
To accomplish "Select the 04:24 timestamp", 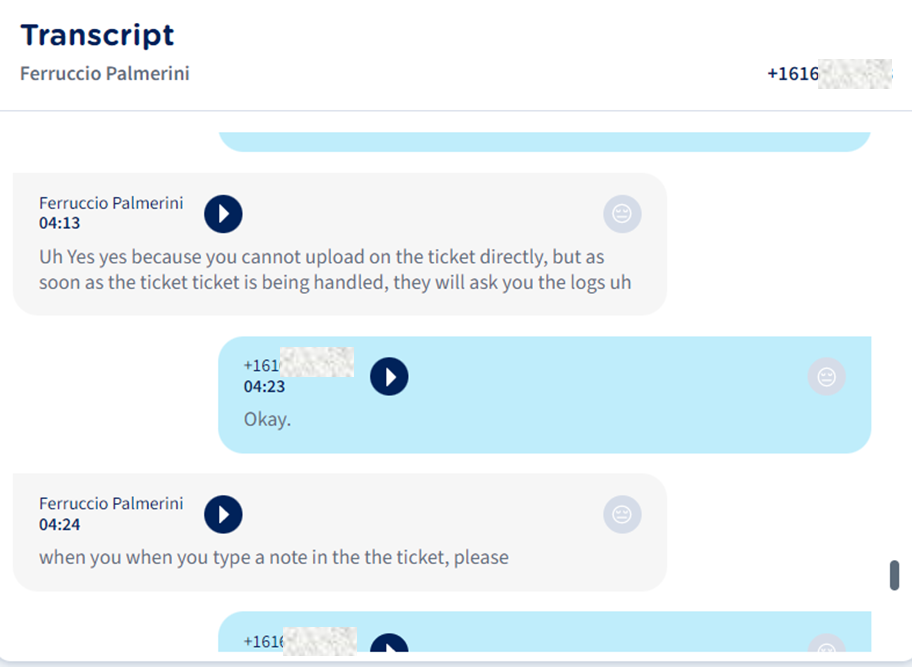I will click(x=59, y=524).
